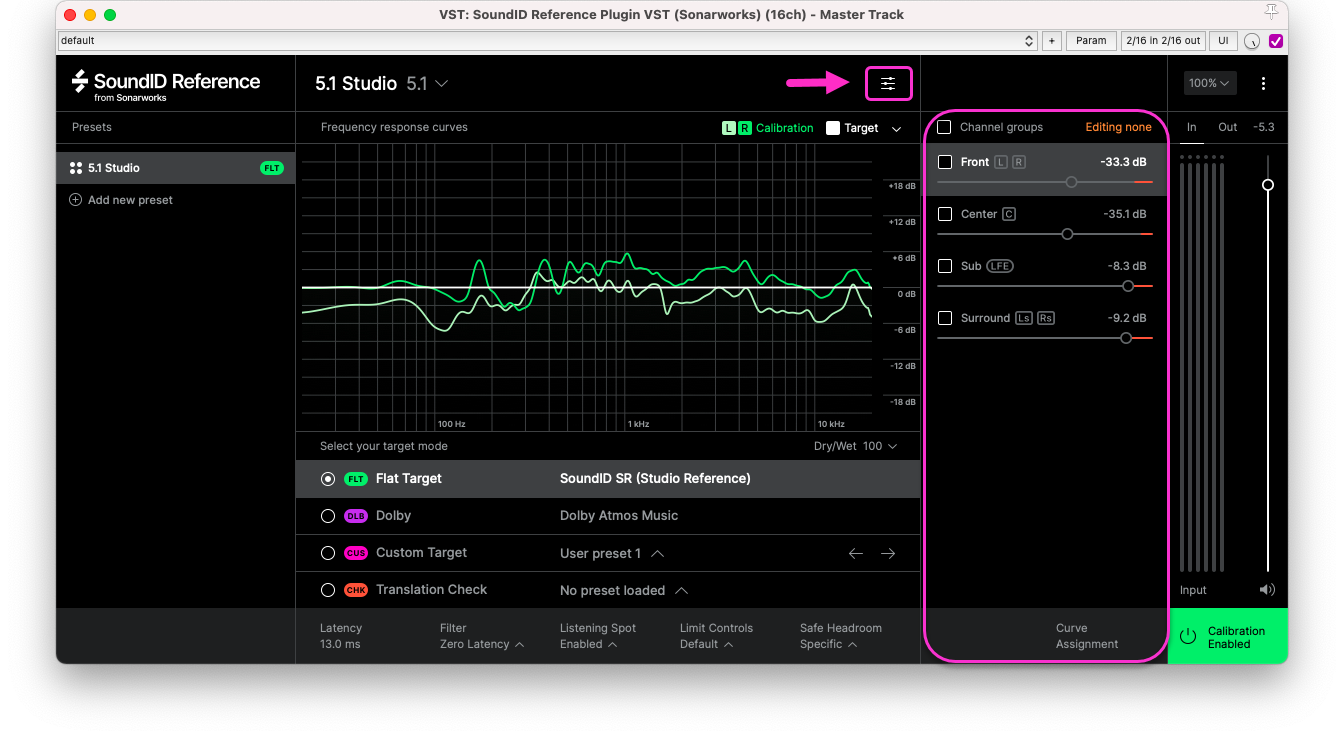This screenshot has height=738, width=1343.
Task: Open Curve Assignment
Action: pos(1087,636)
